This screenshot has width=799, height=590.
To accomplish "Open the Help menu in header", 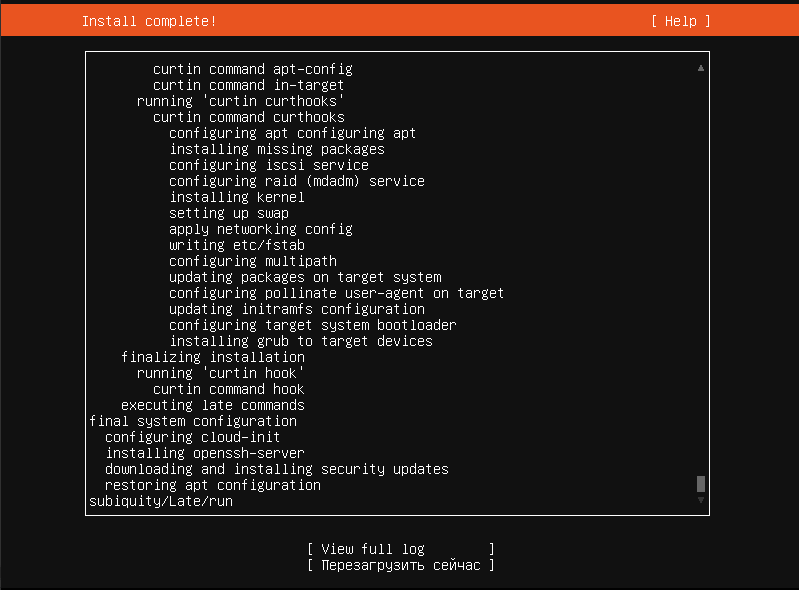I will tap(680, 21).
